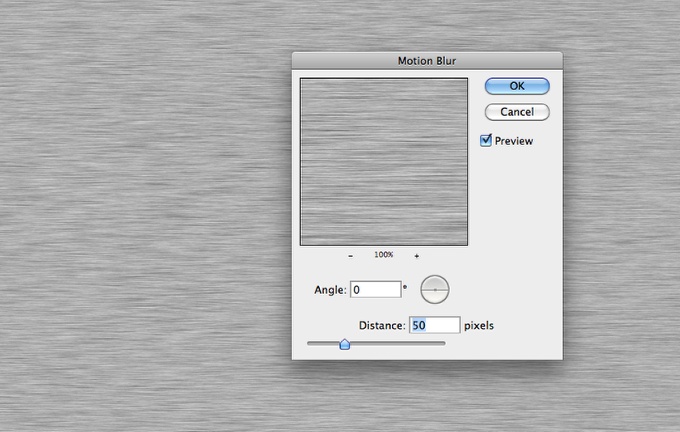This screenshot has height=432, width=680.
Task: Click the Distance pixels input field
Action: point(435,325)
